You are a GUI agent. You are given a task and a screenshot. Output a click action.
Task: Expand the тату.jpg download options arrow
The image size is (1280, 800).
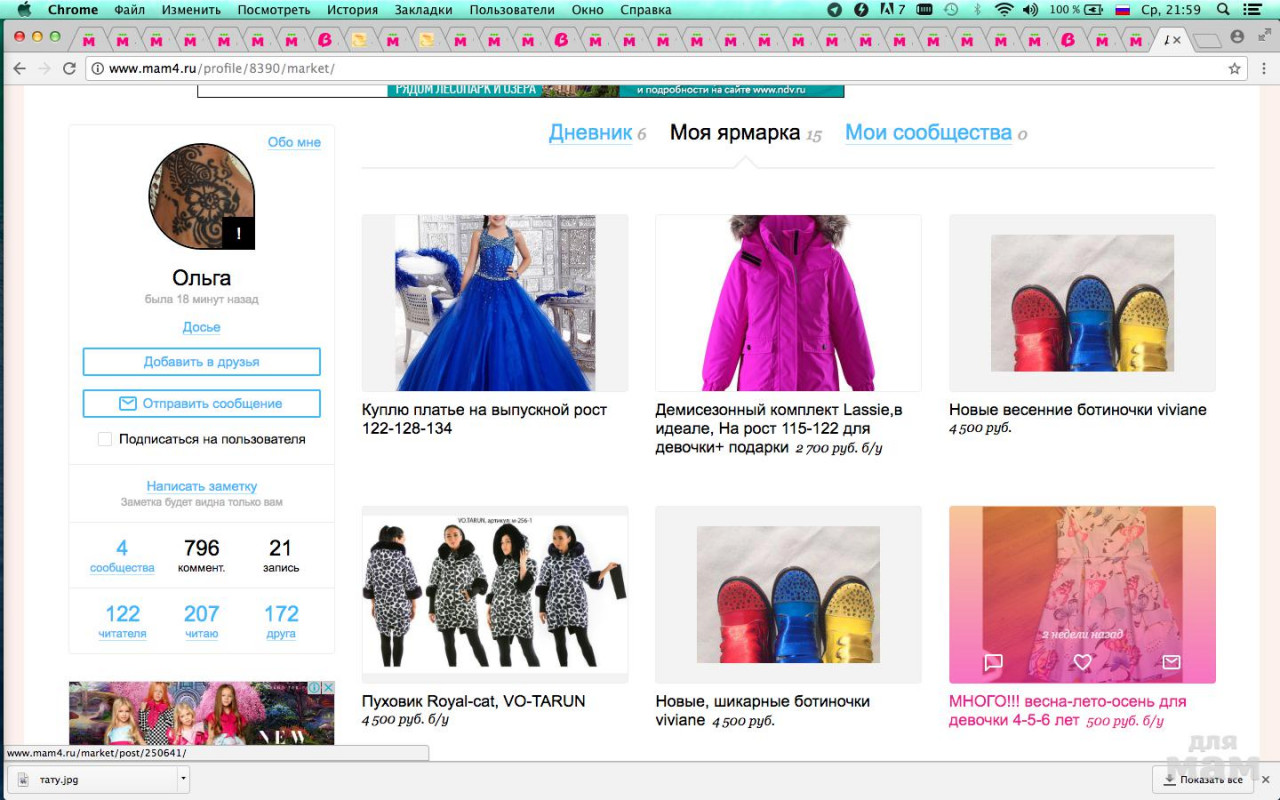[182, 778]
